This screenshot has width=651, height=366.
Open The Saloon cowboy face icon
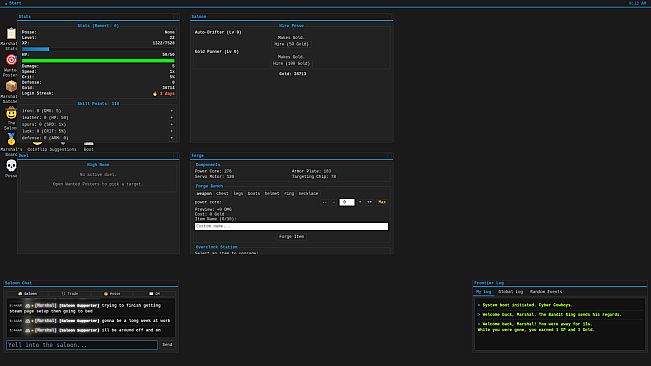pyautogui.click(x=11, y=113)
